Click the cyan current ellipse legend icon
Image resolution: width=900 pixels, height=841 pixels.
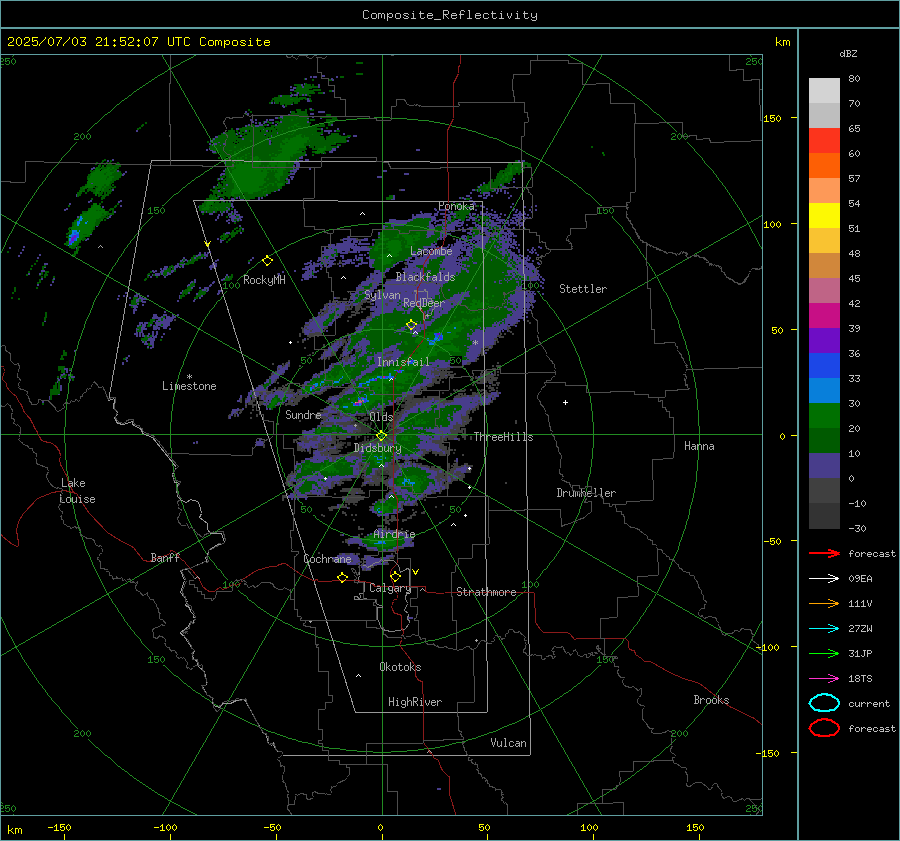(824, 703)
